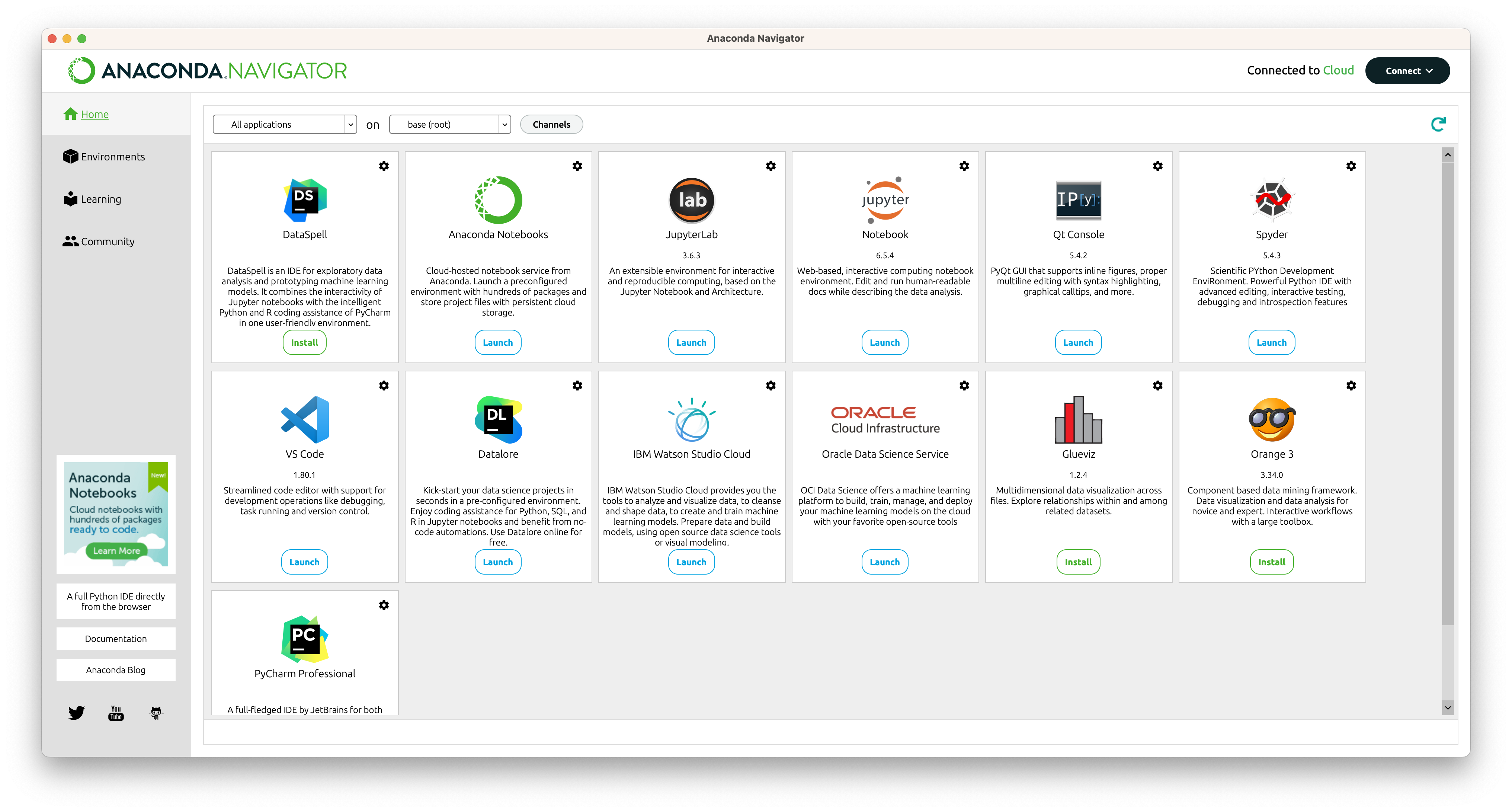Open the JupyterLab tile gear settings
This screenshot has height=812, width=1512.
770,166
